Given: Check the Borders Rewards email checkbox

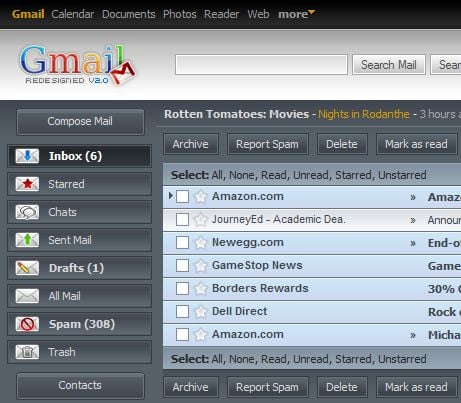Looking at the screenshot, I should point(182,288).
